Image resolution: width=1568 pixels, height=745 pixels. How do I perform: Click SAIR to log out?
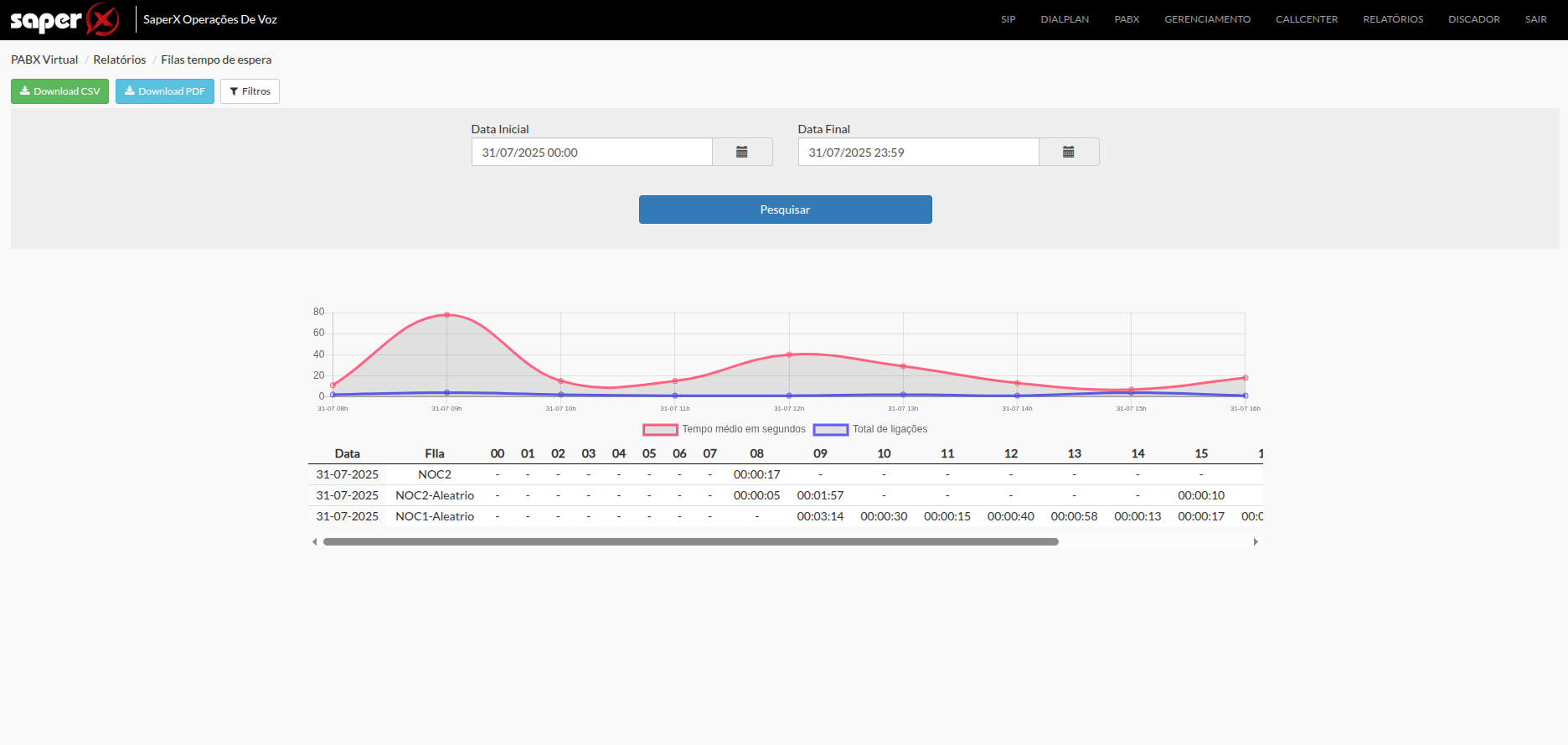pyautogui.click(x=1535, y=19)
